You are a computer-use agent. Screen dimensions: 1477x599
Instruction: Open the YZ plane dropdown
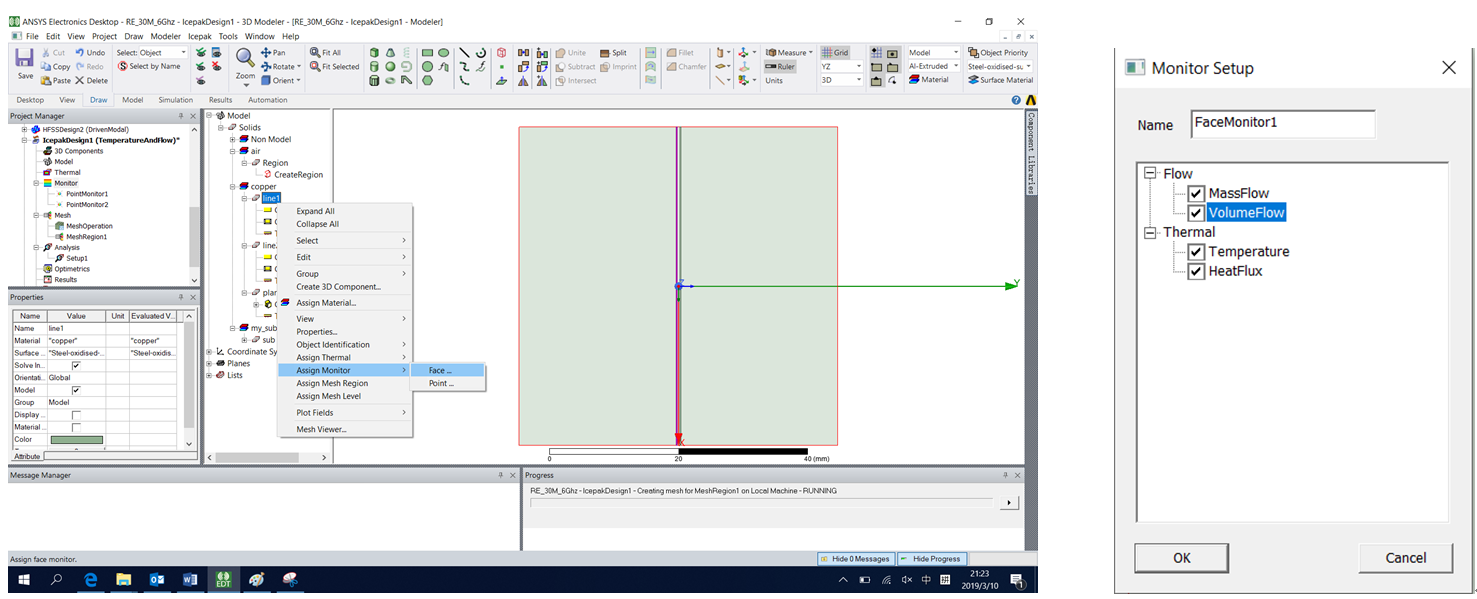[x=859, y=67]
